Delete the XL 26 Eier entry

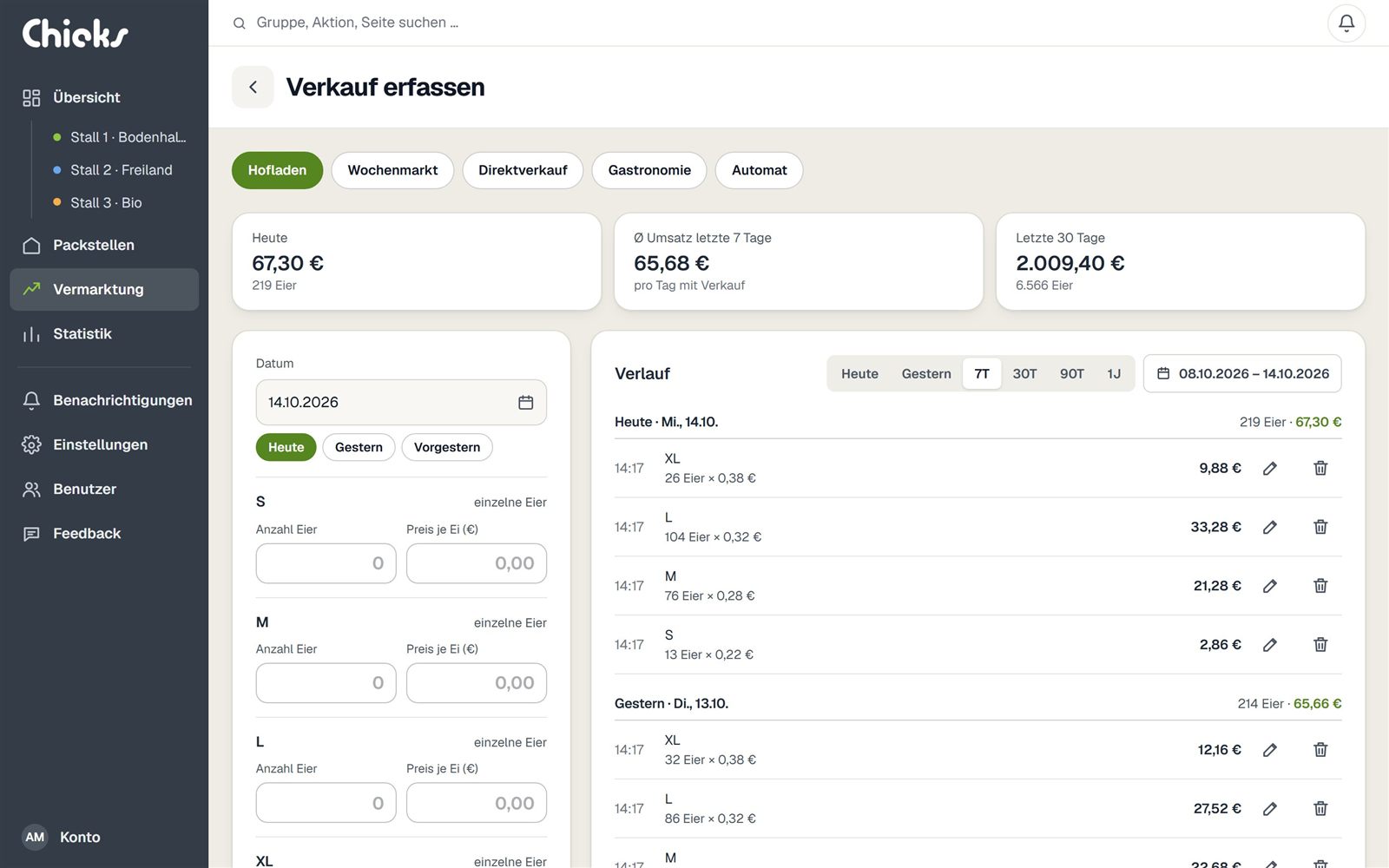(x=1320, y=468)
